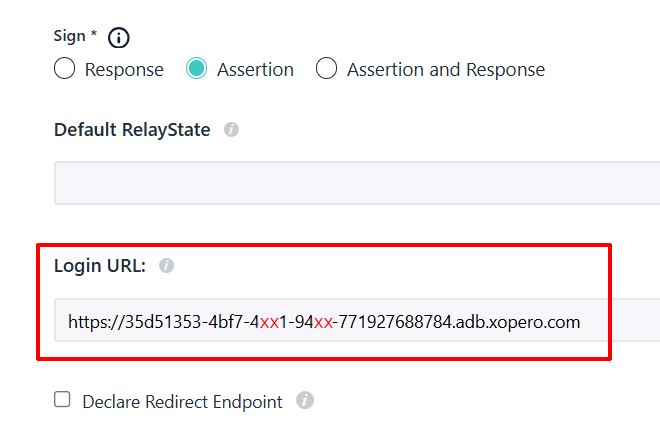Enable the Declare Redirect Endpoint checkbox

tap(63, 400)
